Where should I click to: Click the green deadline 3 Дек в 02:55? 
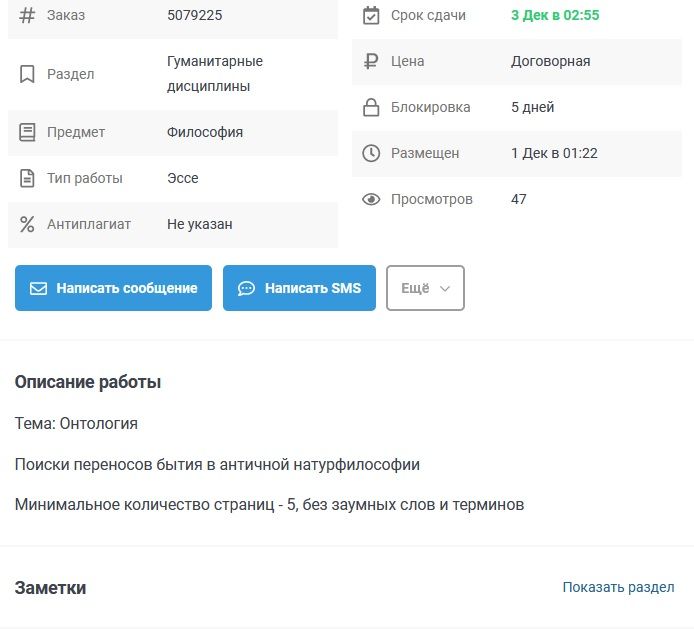555,16
